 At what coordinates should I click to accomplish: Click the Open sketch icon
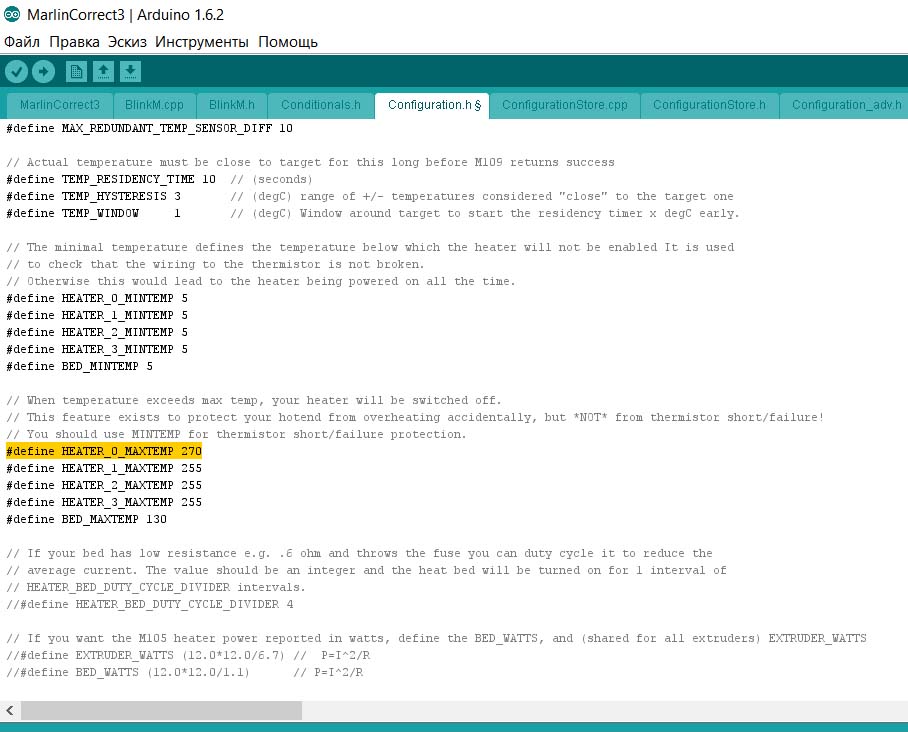[x=103, y=71]
